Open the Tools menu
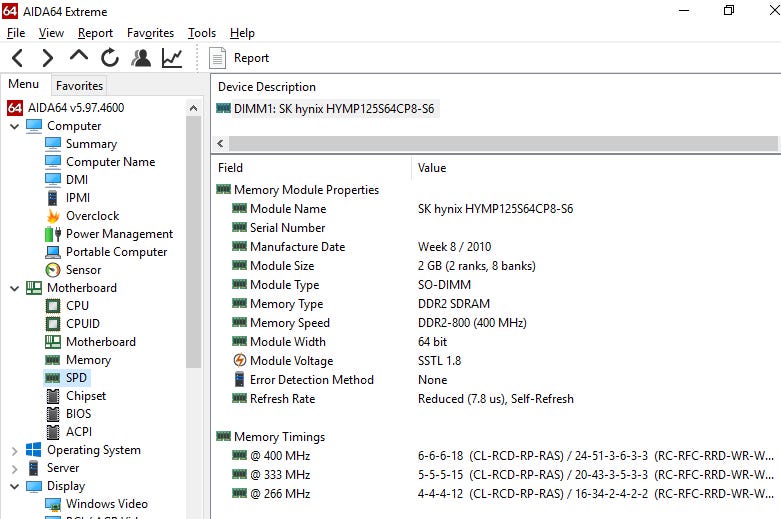781x519 pixels. (x=202, y=33)
